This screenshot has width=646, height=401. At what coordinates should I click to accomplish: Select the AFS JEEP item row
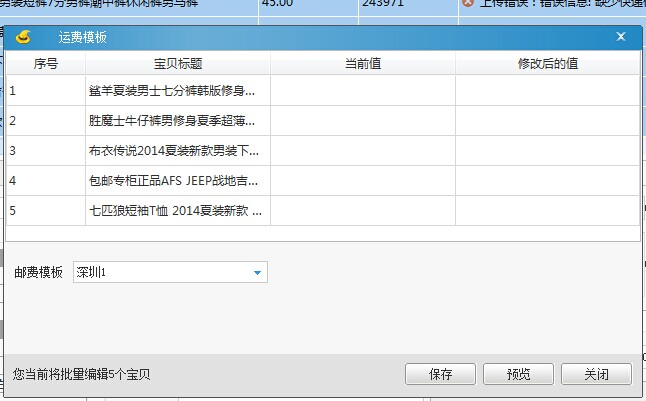point(172,181)
